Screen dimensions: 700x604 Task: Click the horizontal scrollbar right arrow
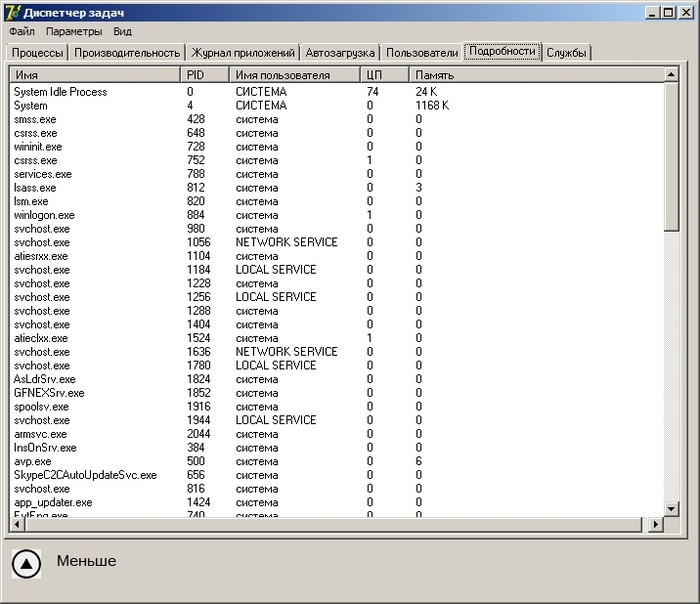point(656,524)
